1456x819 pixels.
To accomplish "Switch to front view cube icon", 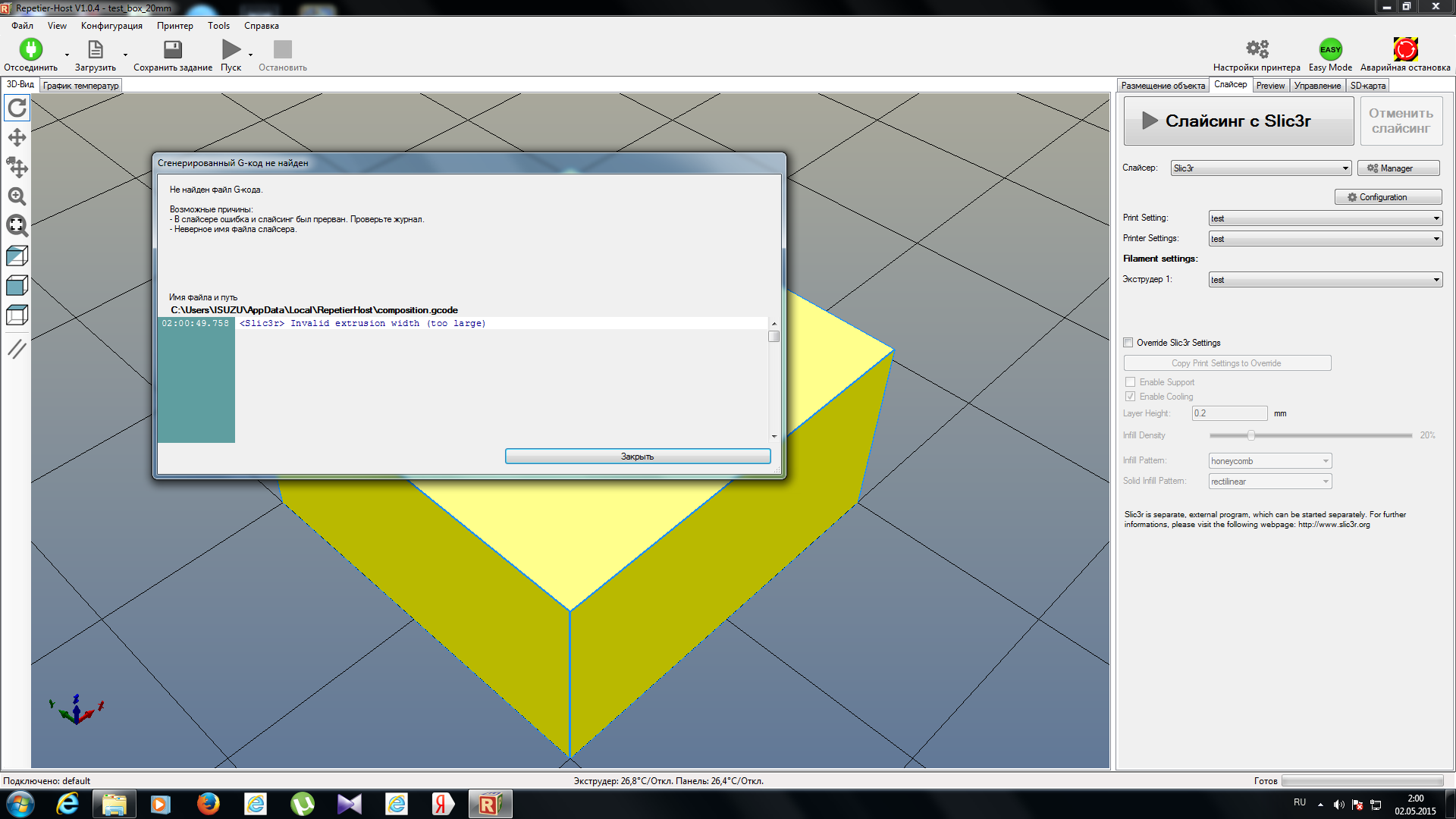I will (x=17, y=285).
